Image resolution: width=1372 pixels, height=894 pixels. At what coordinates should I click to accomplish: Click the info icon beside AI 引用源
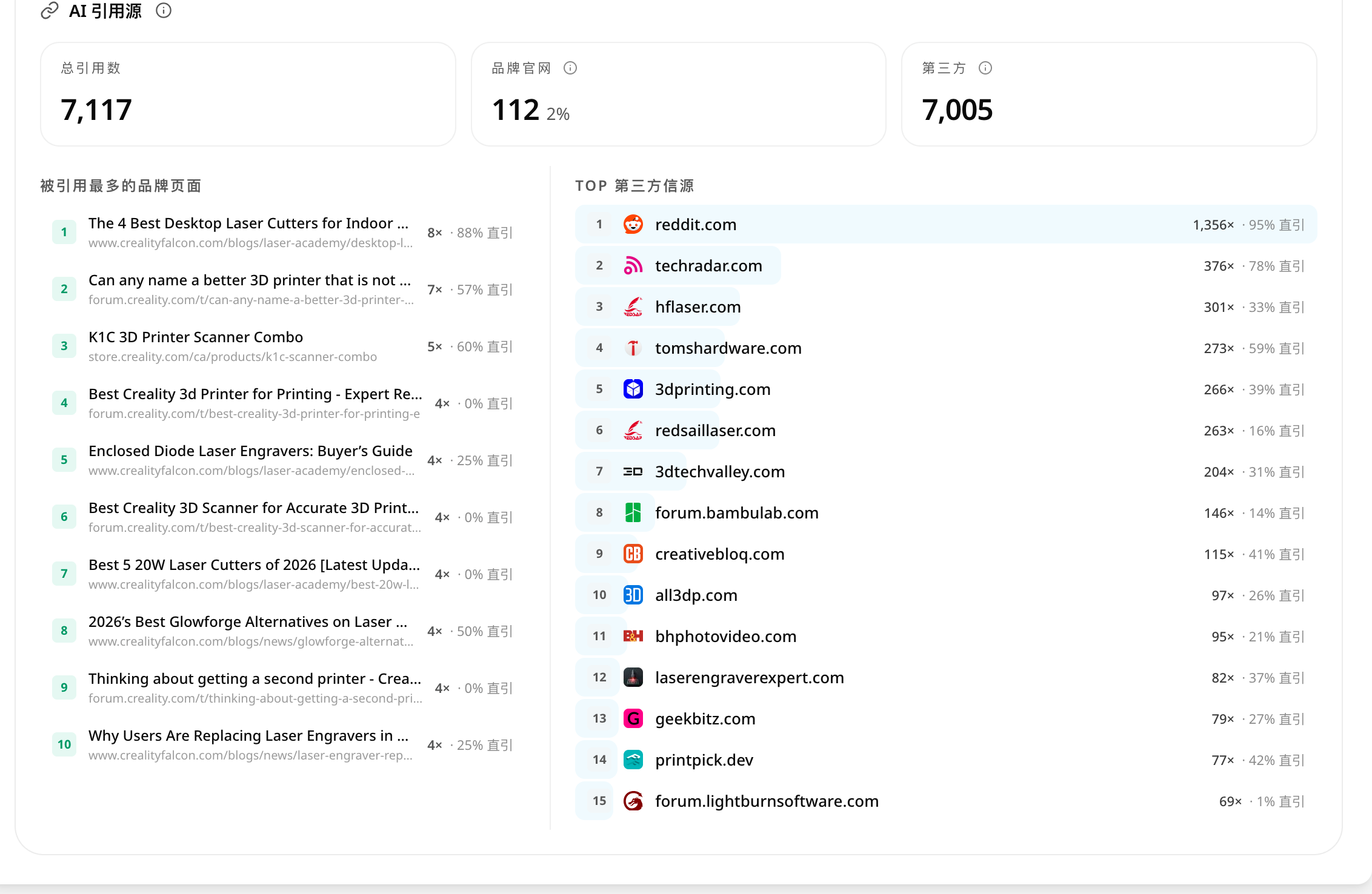point(164,11)
